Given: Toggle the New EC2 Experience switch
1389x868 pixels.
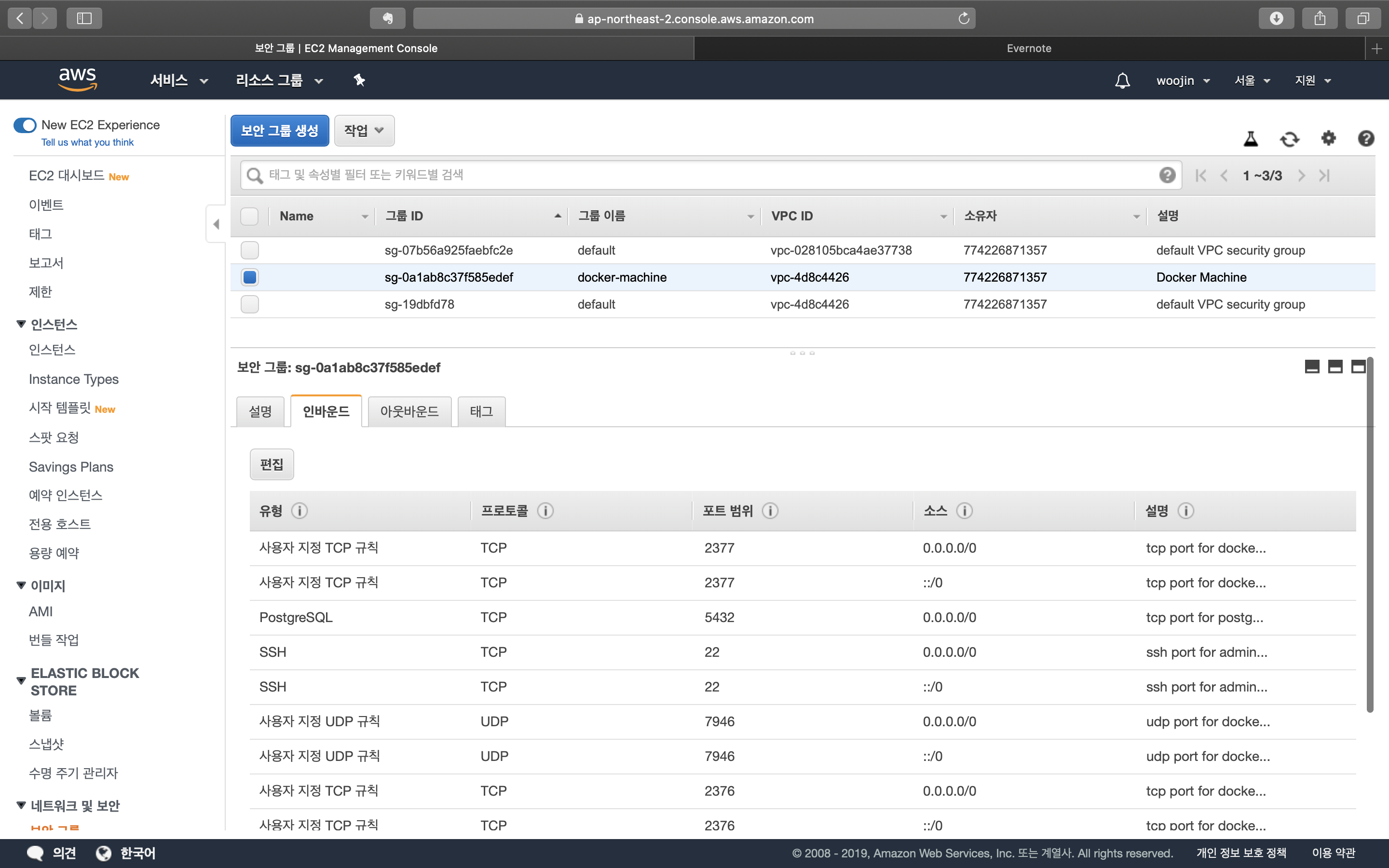Looking at the screenshot, I should [25, 125].
